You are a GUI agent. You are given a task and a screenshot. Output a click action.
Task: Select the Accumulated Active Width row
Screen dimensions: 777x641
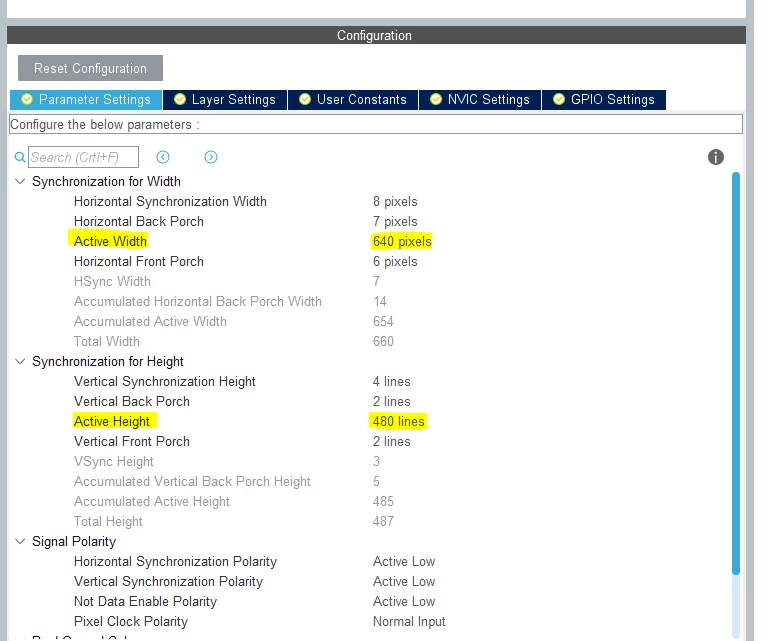[150, 321]
